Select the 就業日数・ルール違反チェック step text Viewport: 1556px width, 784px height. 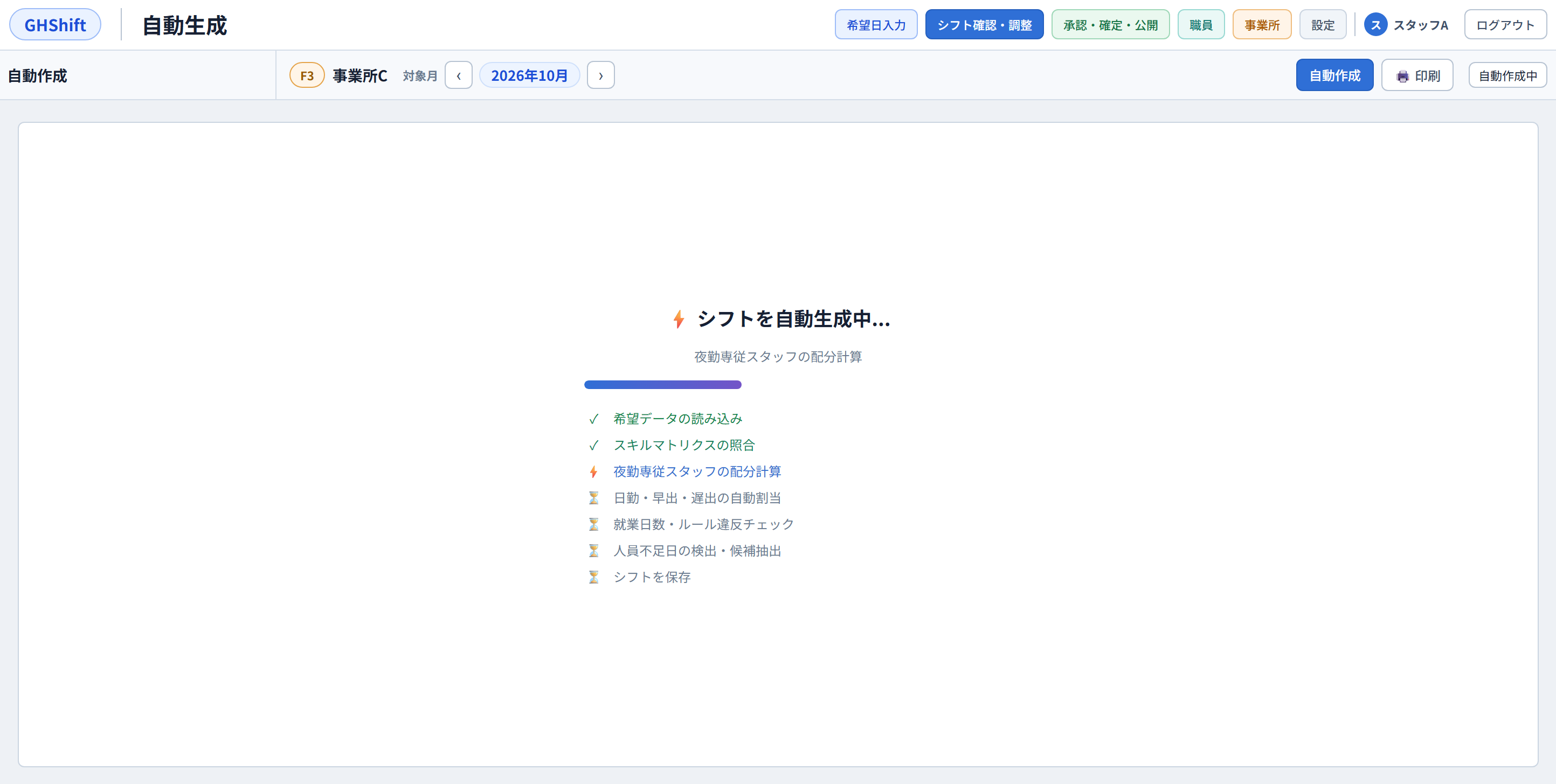tap(704, 524)
